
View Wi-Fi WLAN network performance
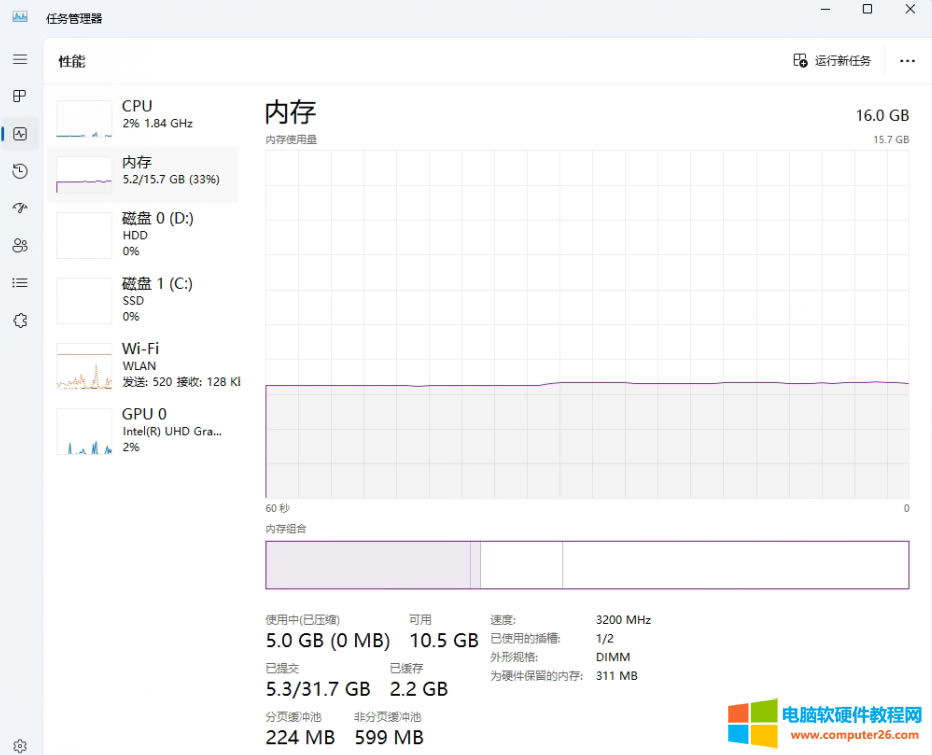(x=143, y=364)
